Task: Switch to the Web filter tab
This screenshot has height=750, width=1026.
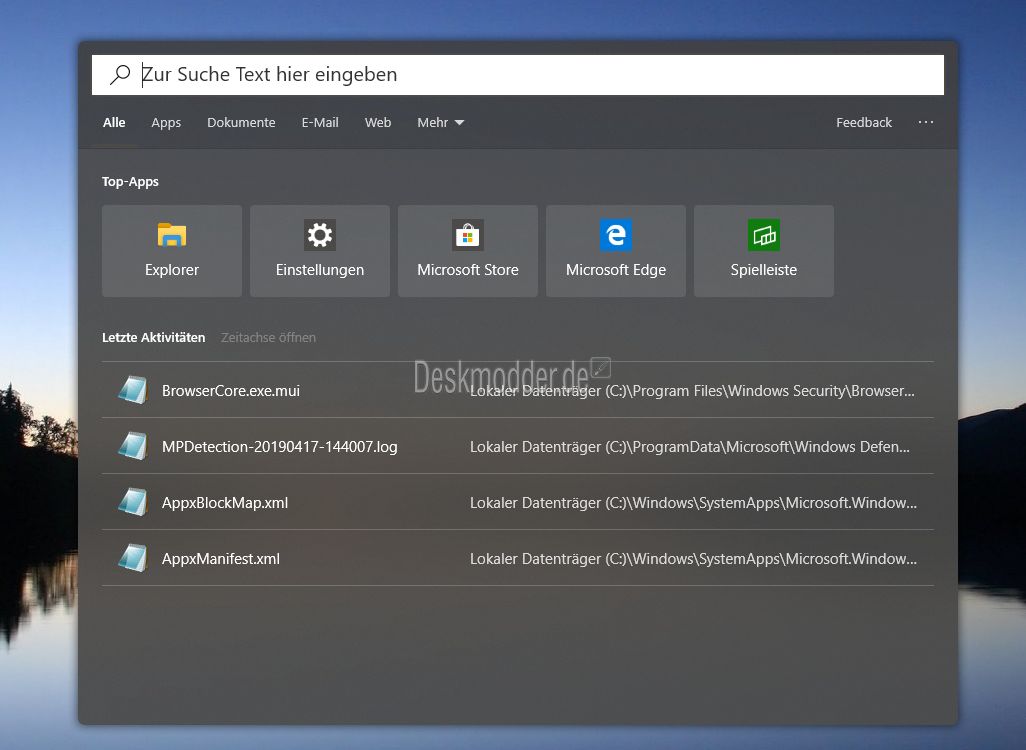Action: 378,122
